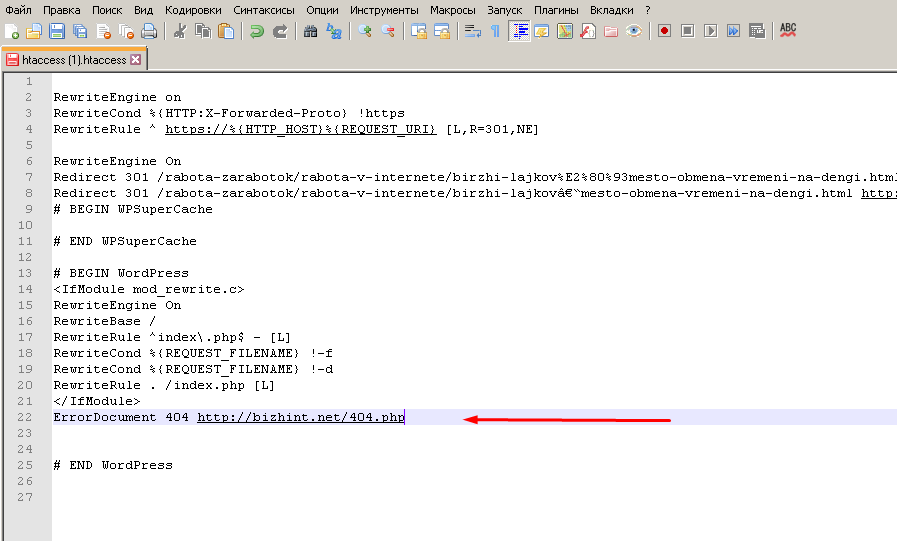
Task: Run macro multiple times fast-forward icon
Action: (733, 31)
